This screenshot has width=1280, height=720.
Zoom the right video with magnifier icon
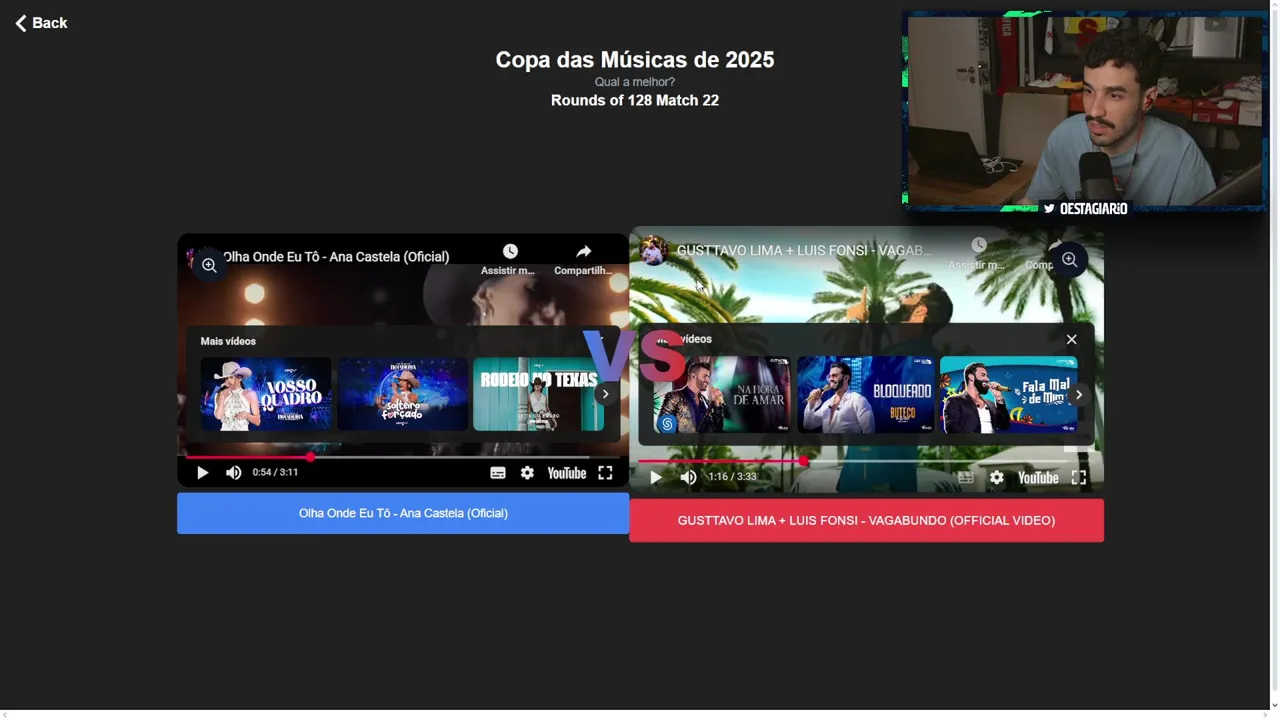coord(1069,260)
